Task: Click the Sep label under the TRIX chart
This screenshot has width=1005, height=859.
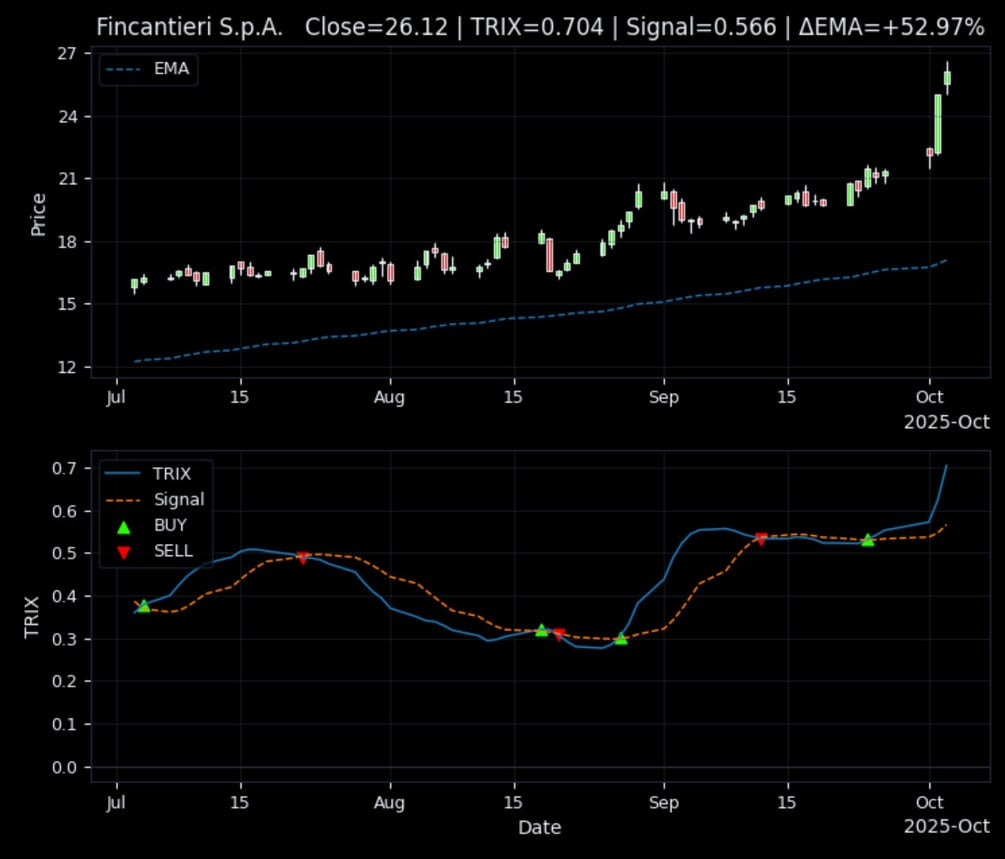Action: [663, 803]
